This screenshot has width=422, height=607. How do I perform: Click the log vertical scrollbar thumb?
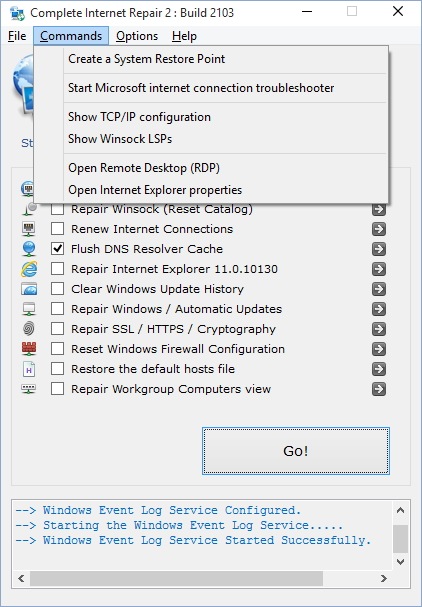point(401,539)
